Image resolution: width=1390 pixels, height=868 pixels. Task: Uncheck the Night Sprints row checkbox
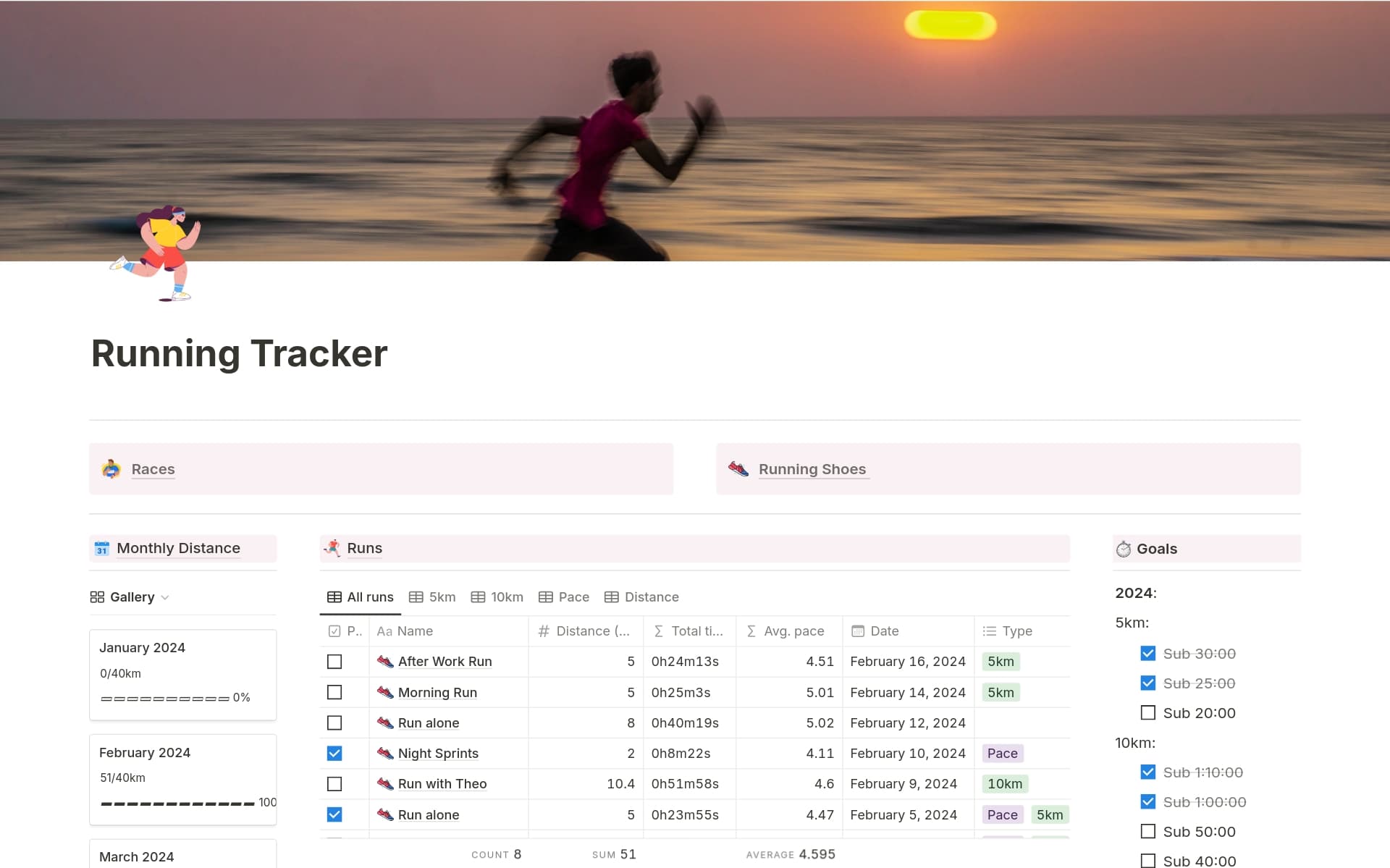(334, 754)
